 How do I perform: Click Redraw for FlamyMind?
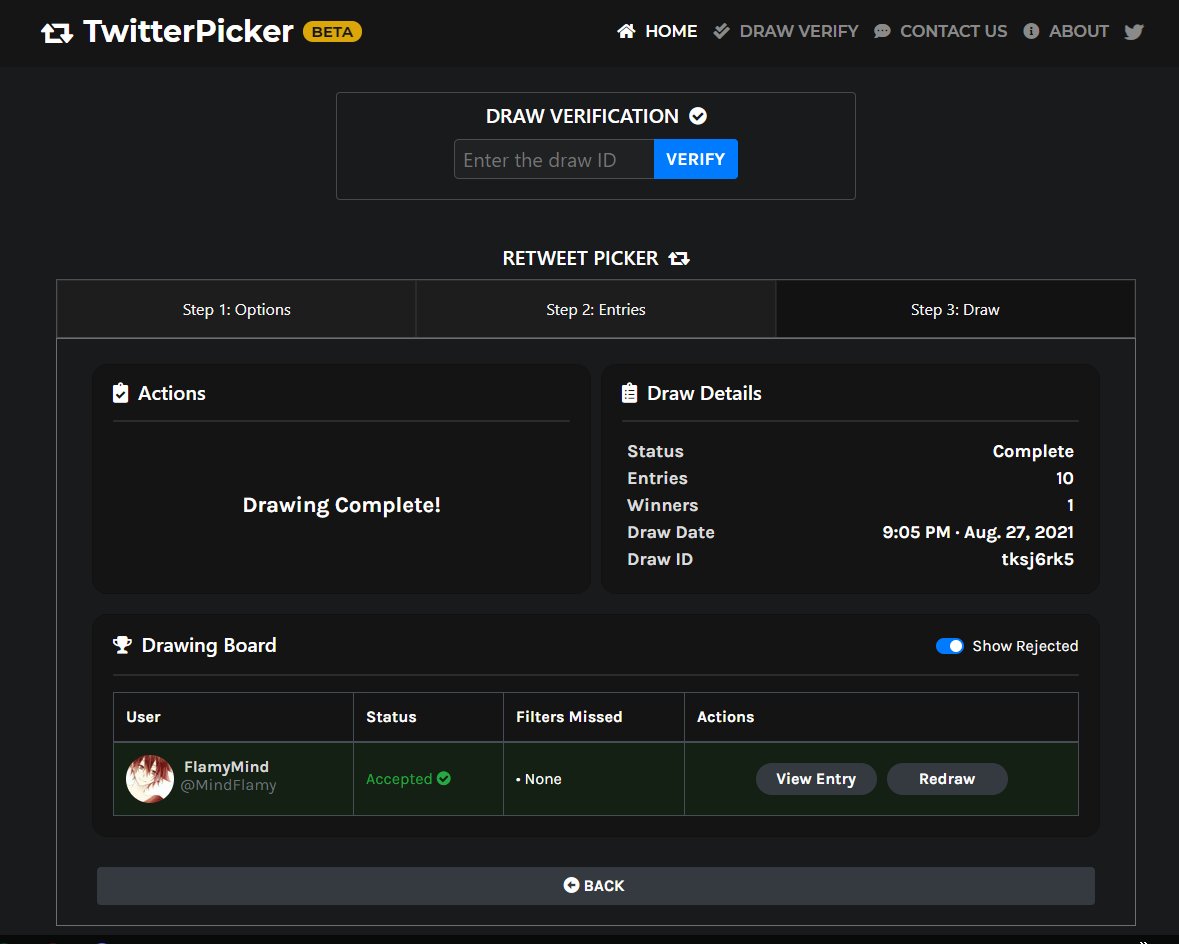(947, 779)
